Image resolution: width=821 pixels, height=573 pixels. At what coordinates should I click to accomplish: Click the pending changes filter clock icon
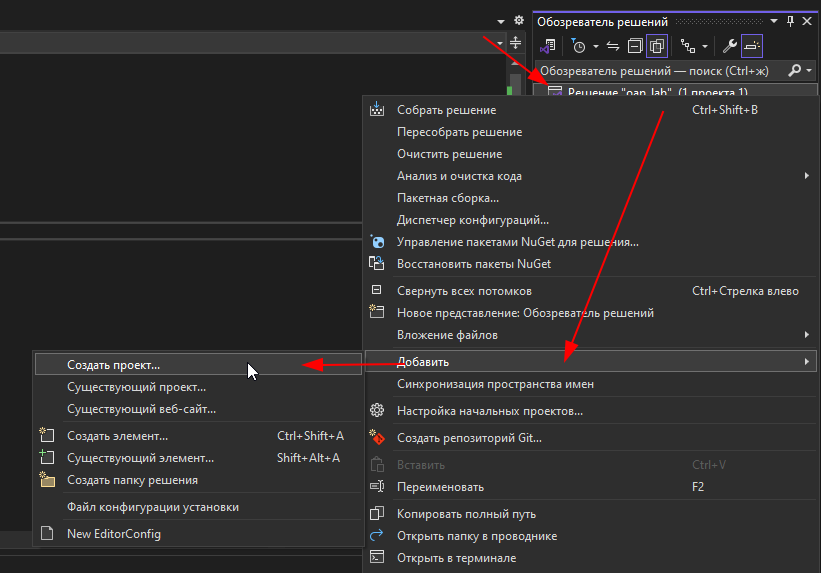tap(579, 46)
